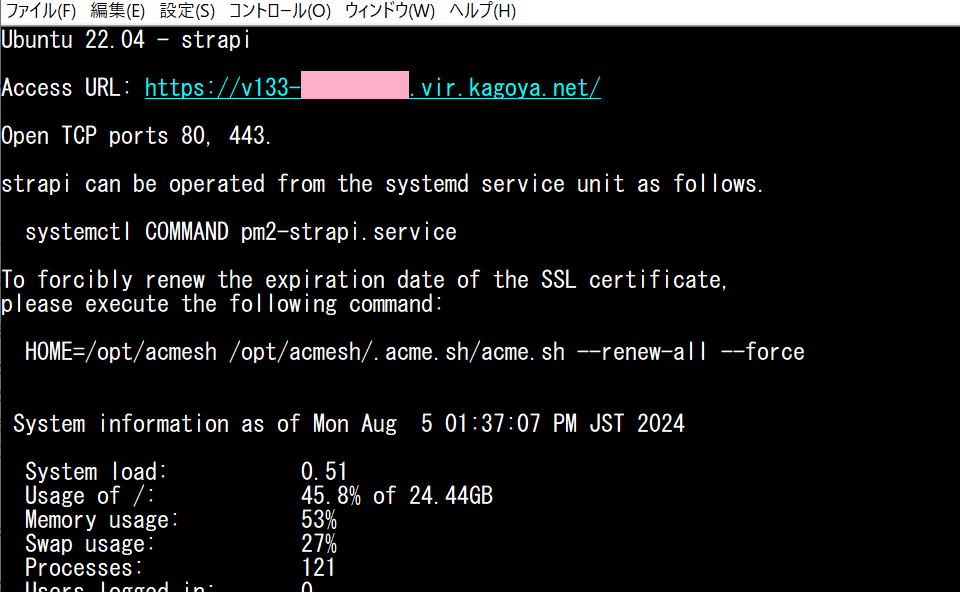Open the ファイル(F) menu
Image resolution: width=960 pixels, height=592 pixels.
41,11
